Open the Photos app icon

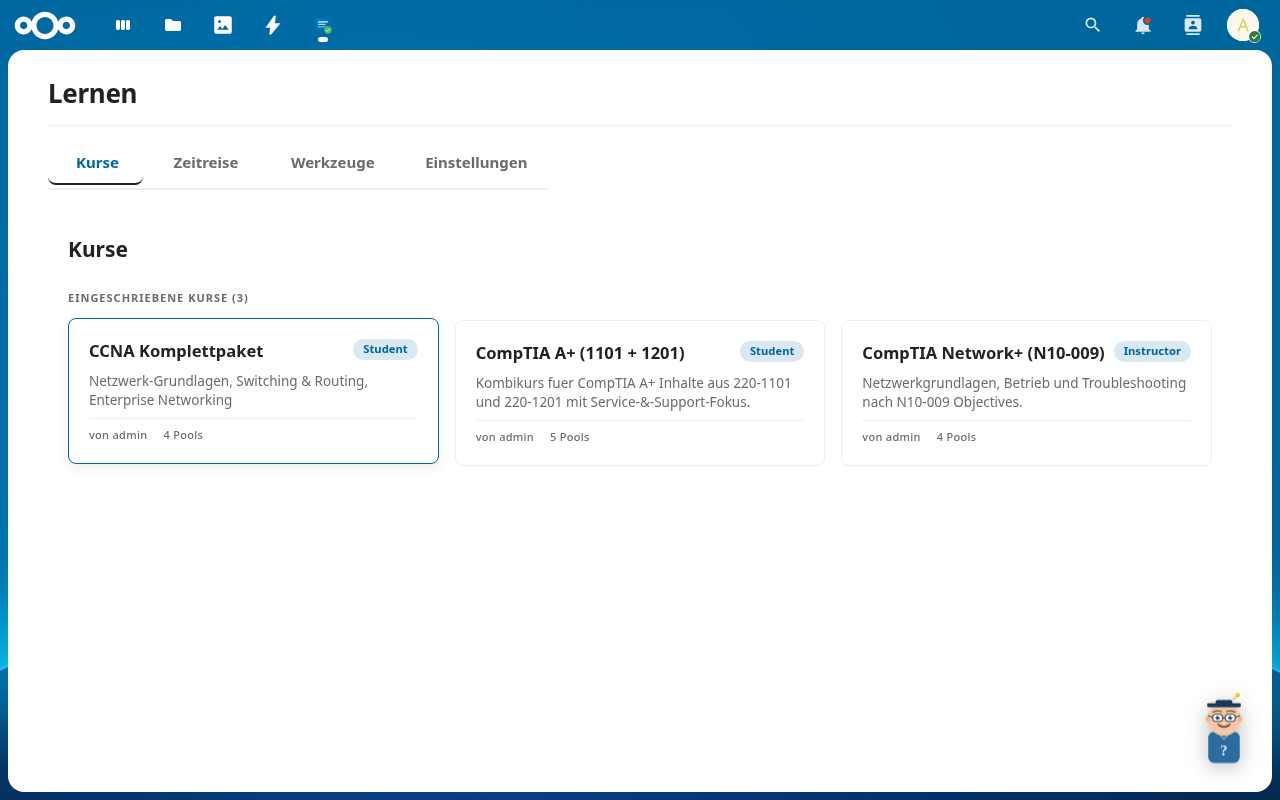pos(222,24)
